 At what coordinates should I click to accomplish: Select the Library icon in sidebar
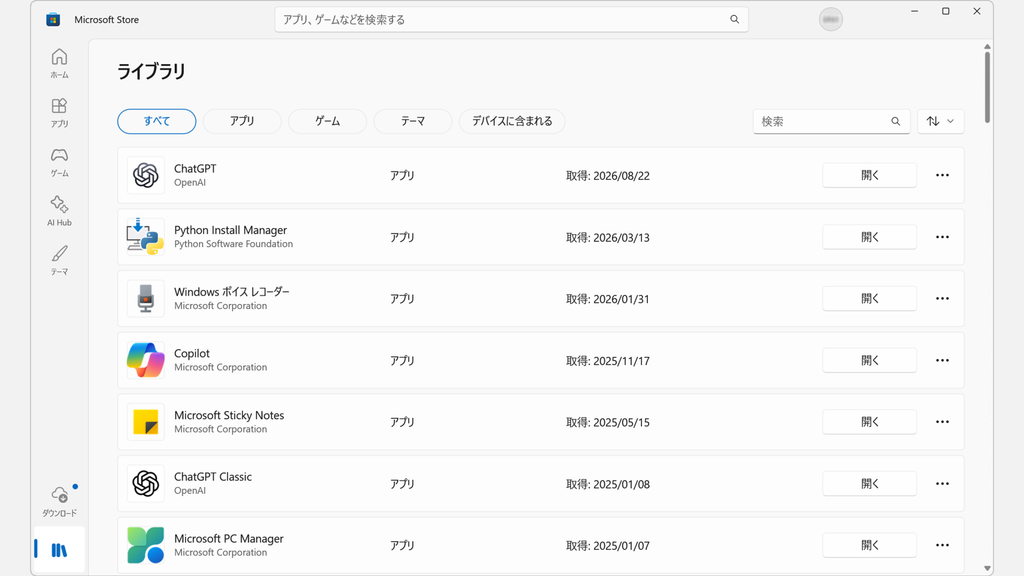coord(59,550)
